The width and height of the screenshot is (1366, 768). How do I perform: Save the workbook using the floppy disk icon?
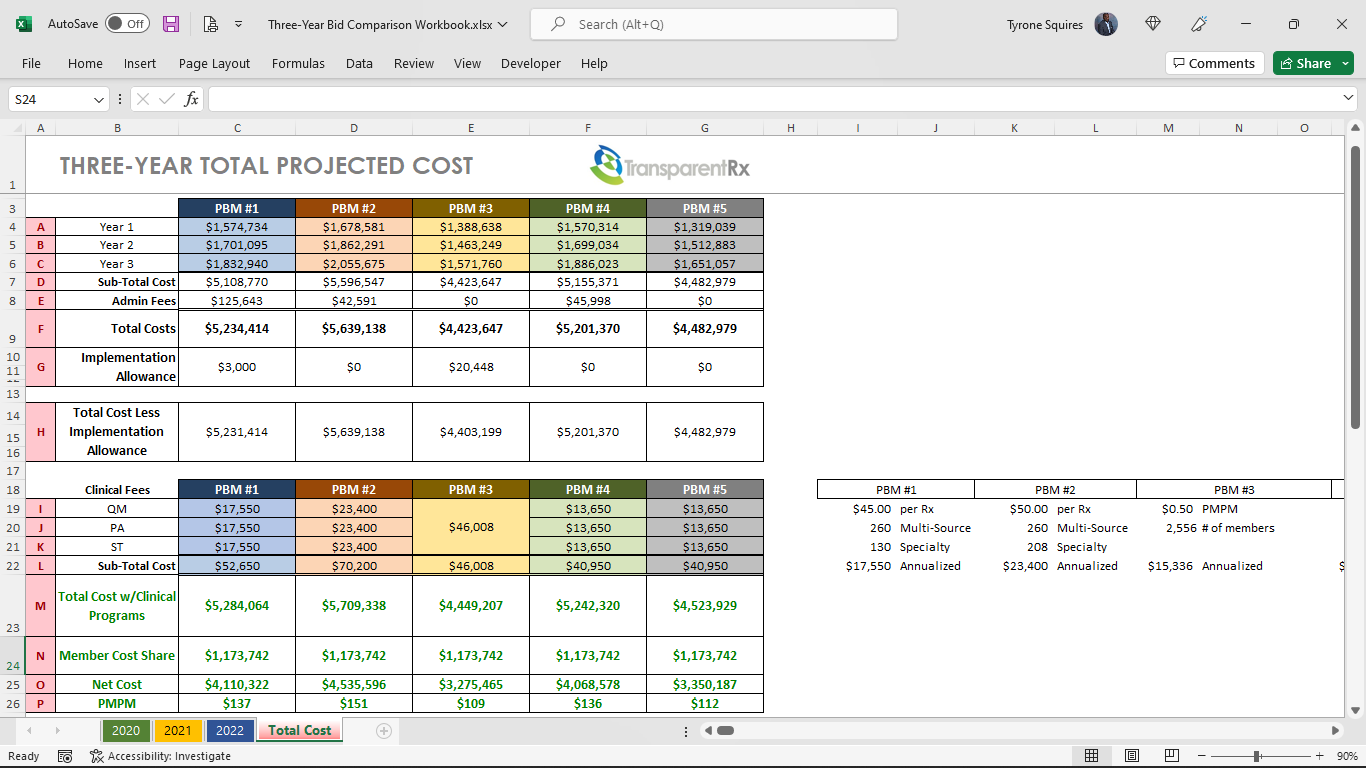pyautogui.click(x=170, y=24)
